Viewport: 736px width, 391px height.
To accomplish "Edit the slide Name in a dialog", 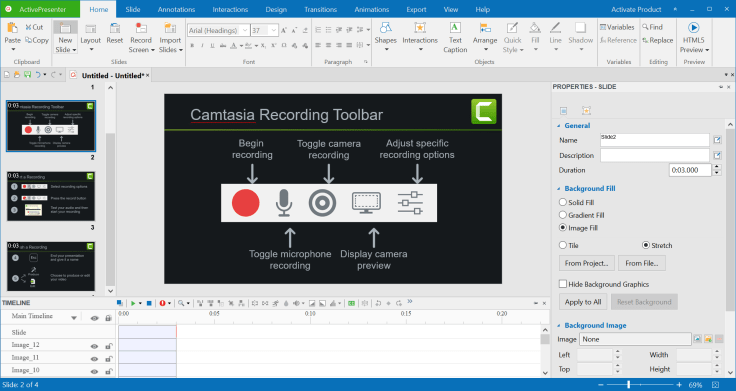I will point(717,140).
